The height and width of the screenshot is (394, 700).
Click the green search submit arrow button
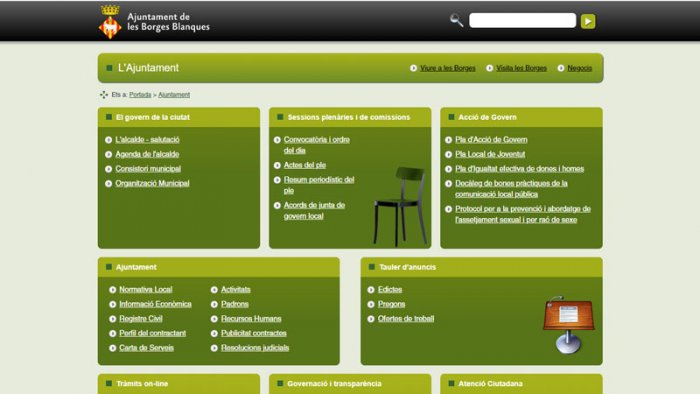point(588,21)
